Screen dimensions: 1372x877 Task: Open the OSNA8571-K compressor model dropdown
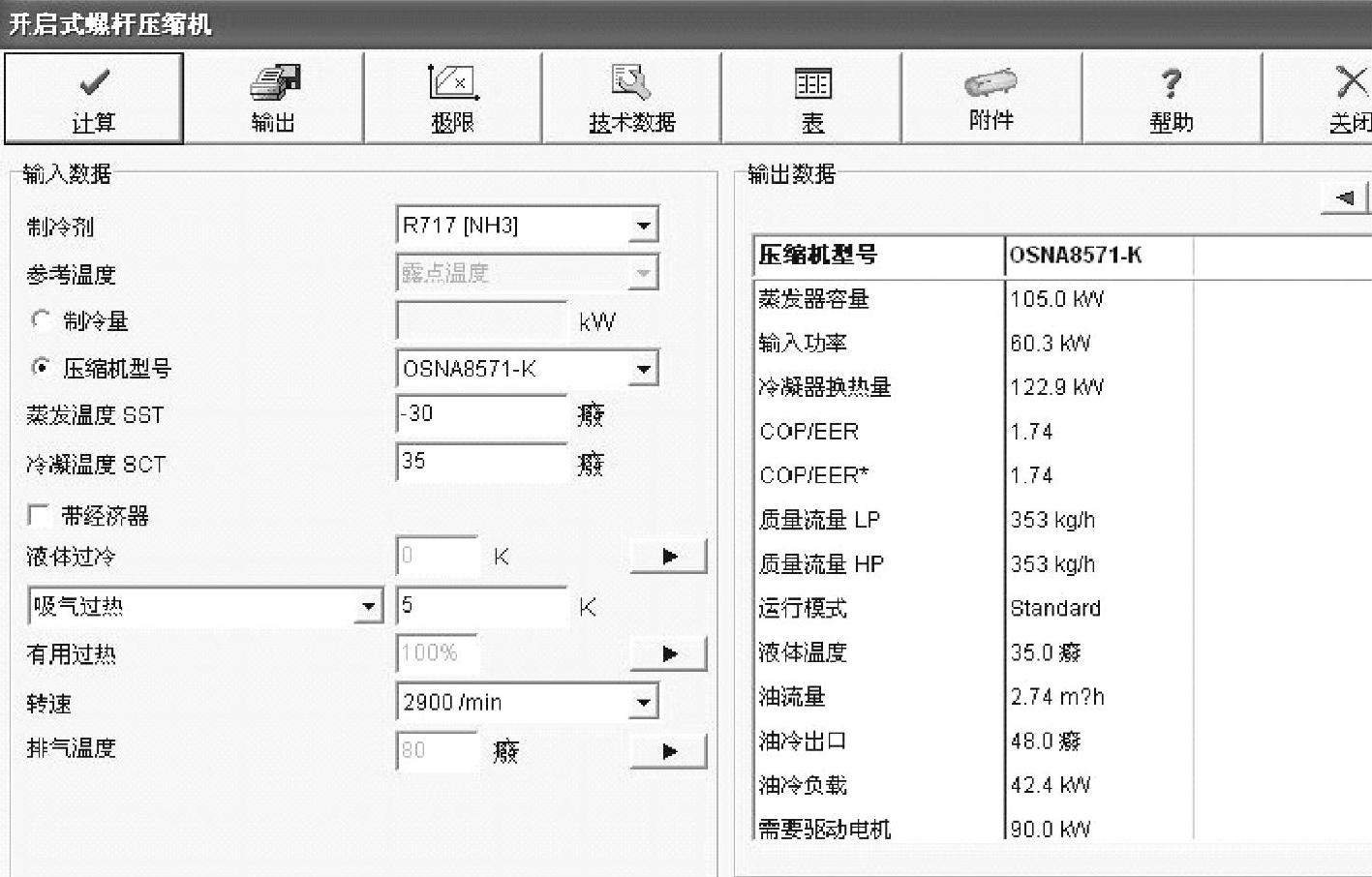pos(643,369)
